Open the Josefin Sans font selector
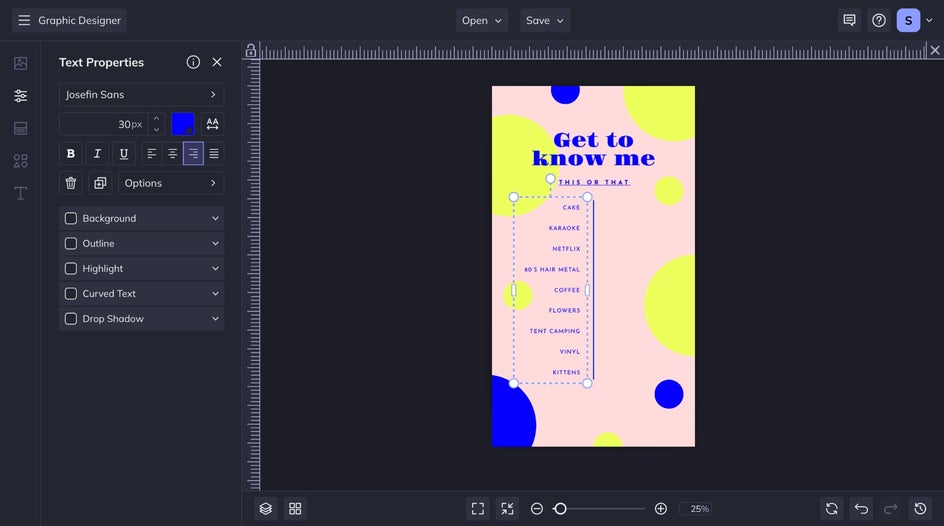Image resolution: width=944 pixels, height=526 pixels. pyautogui.click(x=141, y=95)
